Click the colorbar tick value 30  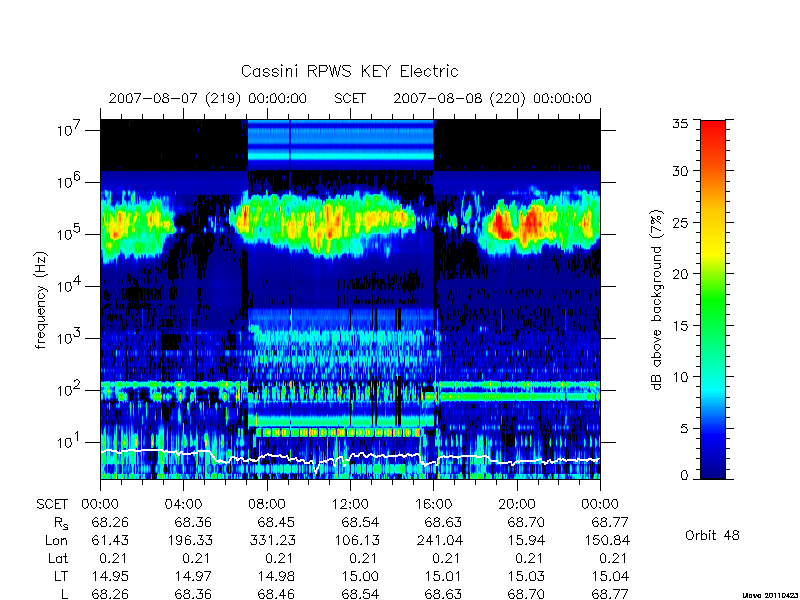[680, 171]
